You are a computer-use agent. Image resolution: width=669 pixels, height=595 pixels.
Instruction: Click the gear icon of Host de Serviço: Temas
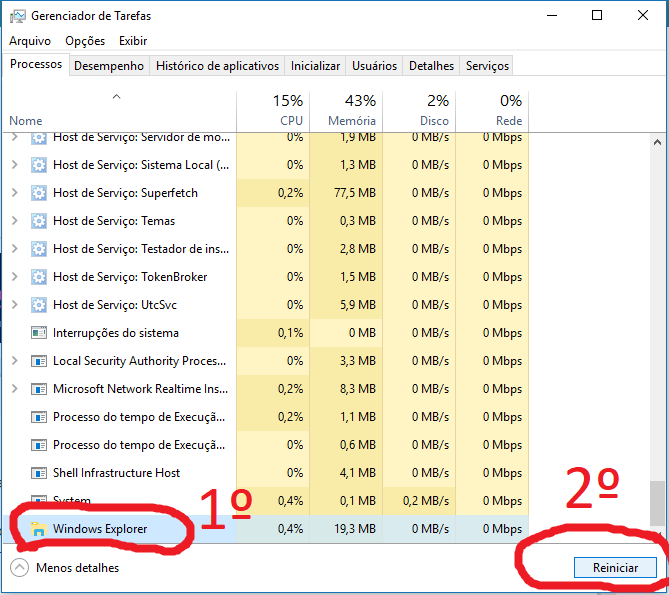coord(39,221)
